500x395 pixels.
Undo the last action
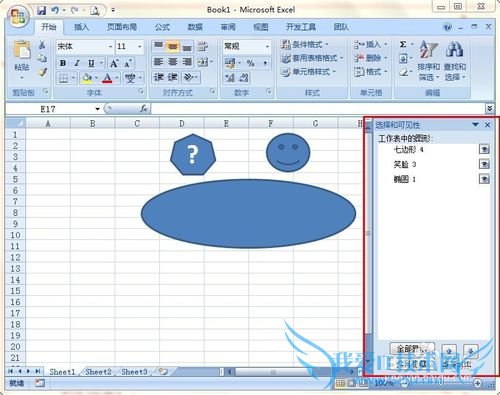tap(55, 10)
